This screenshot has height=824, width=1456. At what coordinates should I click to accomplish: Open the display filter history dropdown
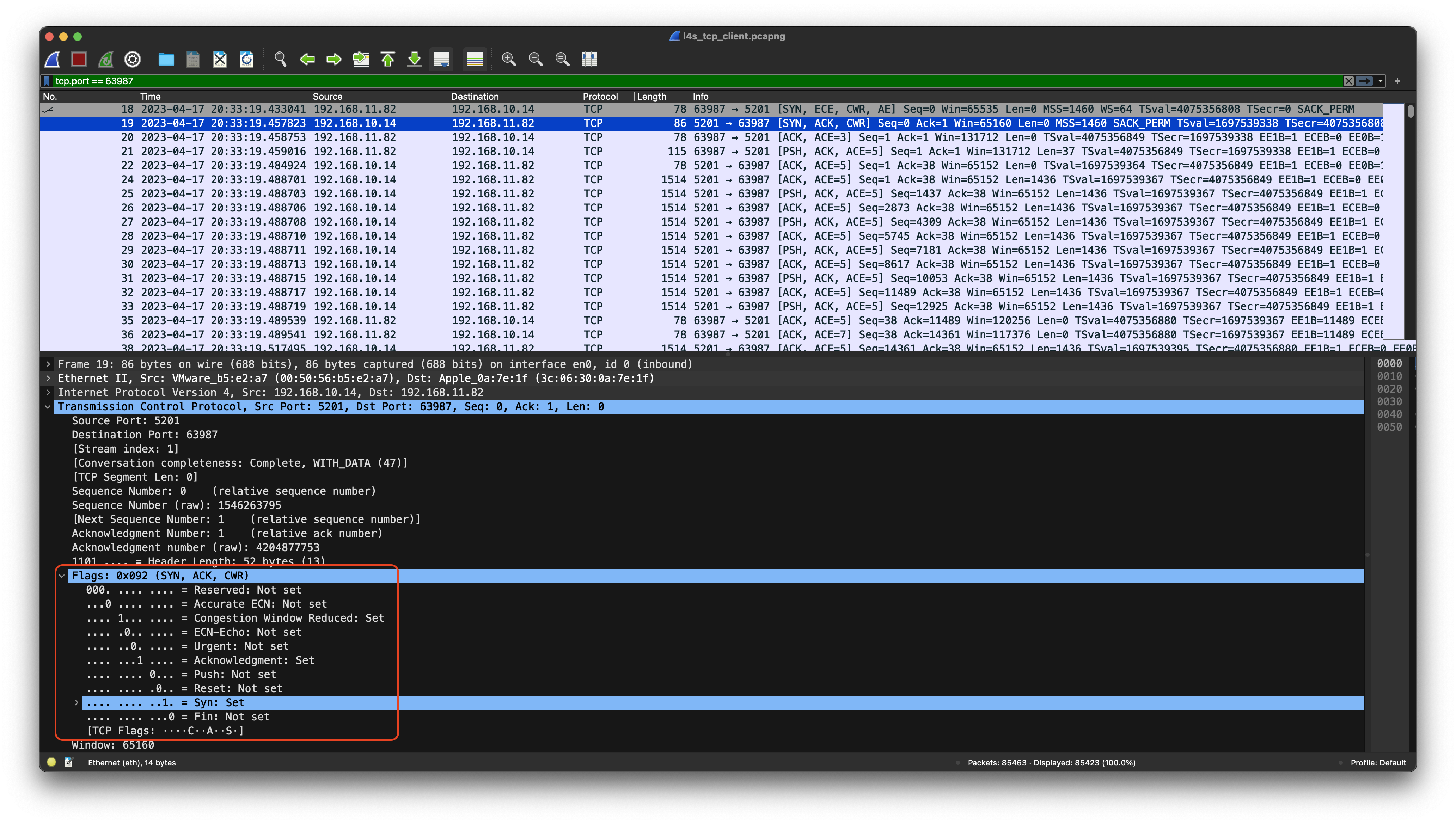point(1380,80)
